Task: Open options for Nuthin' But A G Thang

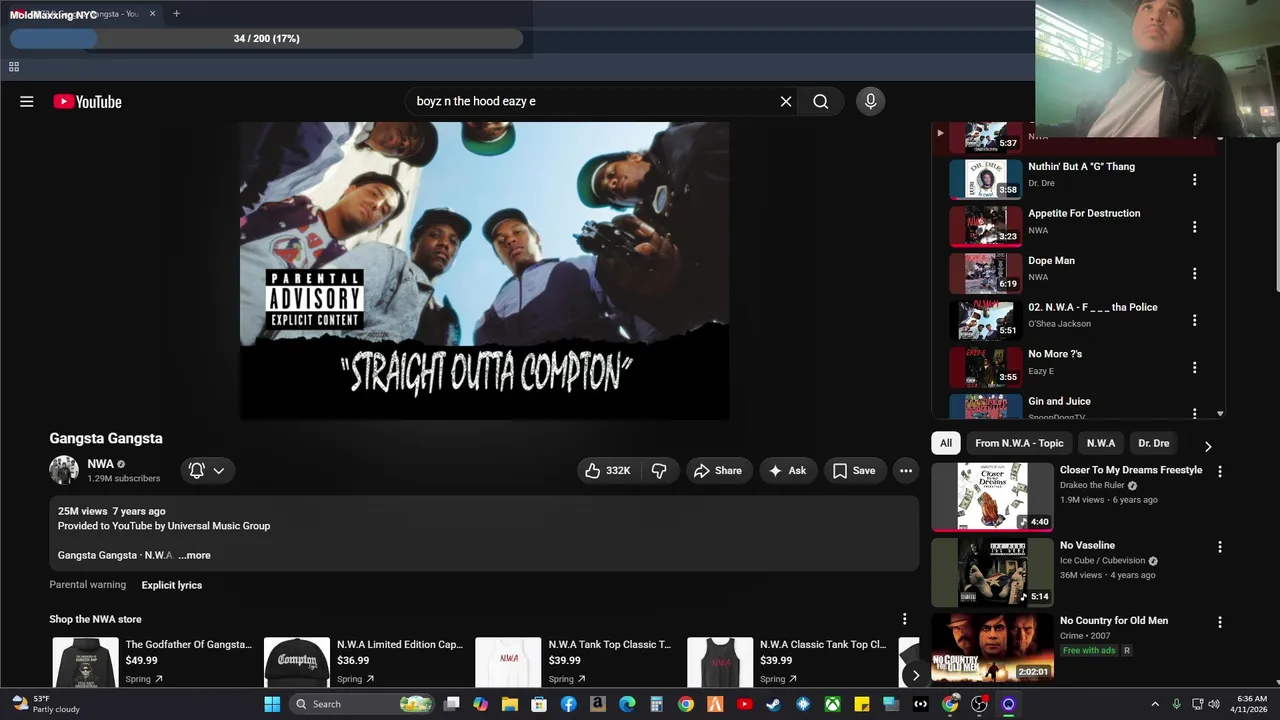Action: (1194, 180)
